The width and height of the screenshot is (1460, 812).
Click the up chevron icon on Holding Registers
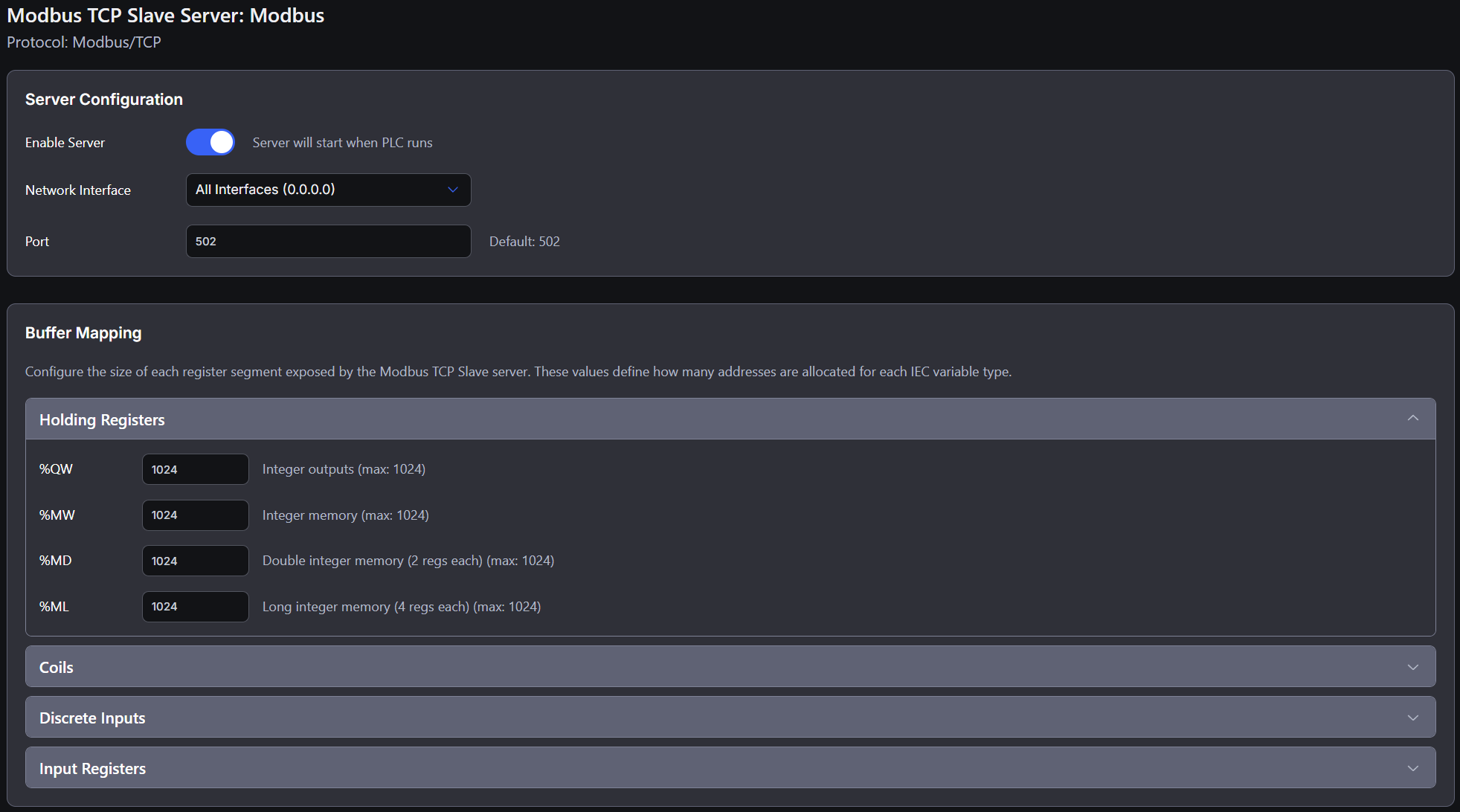(1412, 419)
